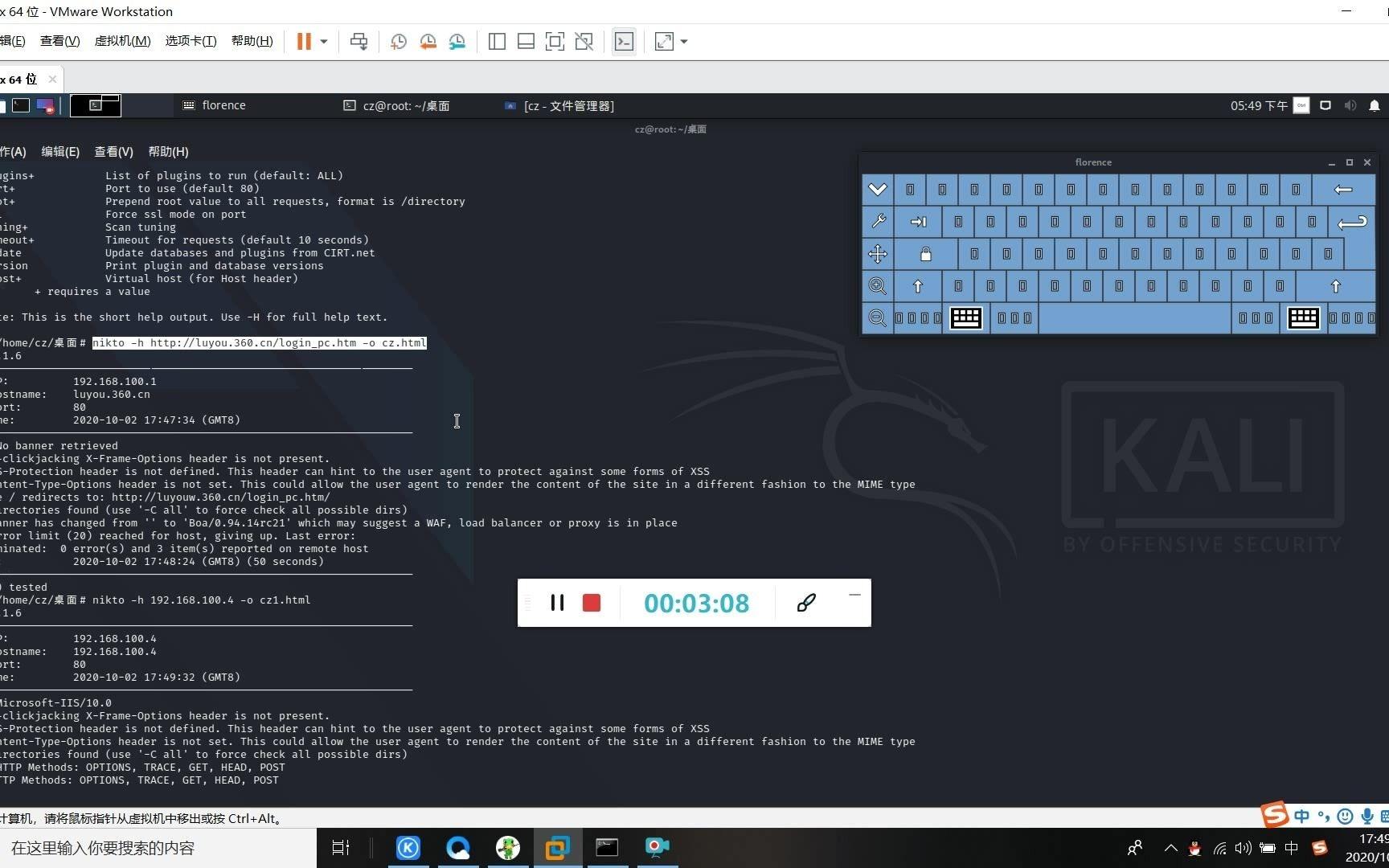
Task: Click the console view icon in VMware toolbar
Action: pyautogui.click(x=625, y=42)
